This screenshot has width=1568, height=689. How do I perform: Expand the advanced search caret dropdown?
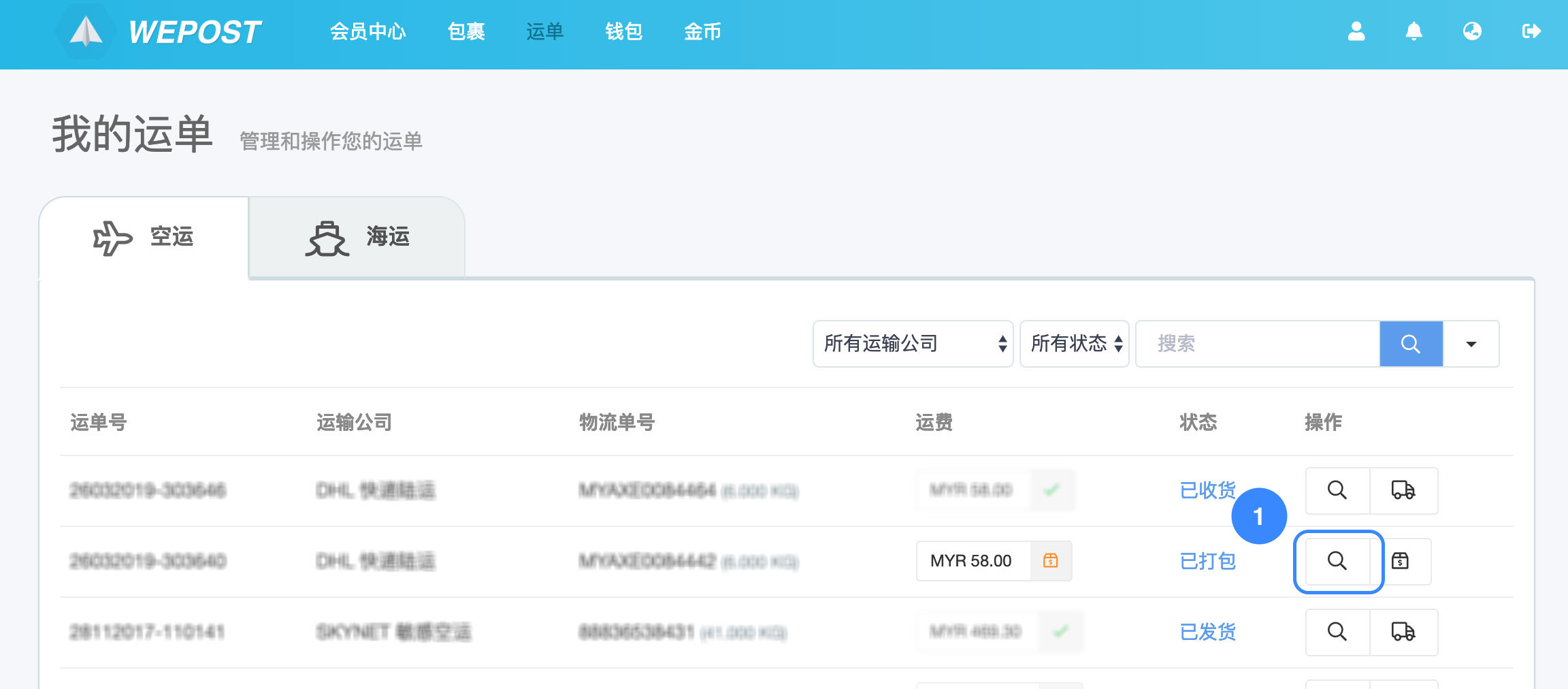pos(1471,344)
